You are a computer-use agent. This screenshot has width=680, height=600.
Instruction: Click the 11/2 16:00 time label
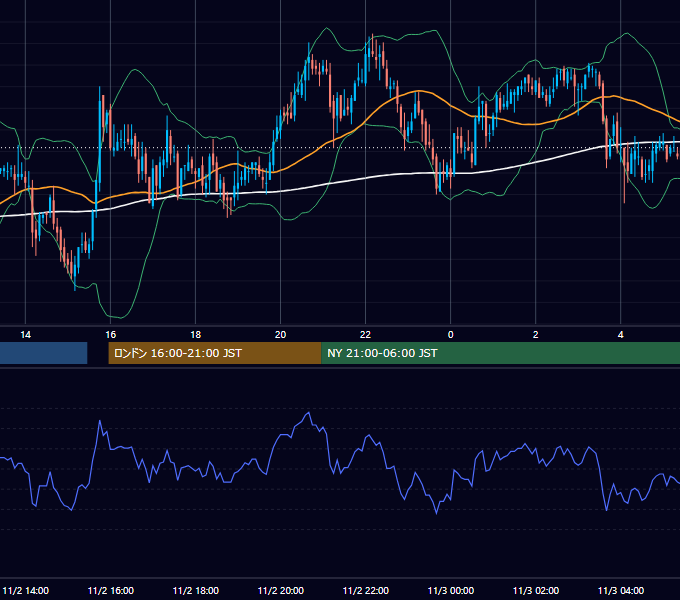click(x=111, y=590)
